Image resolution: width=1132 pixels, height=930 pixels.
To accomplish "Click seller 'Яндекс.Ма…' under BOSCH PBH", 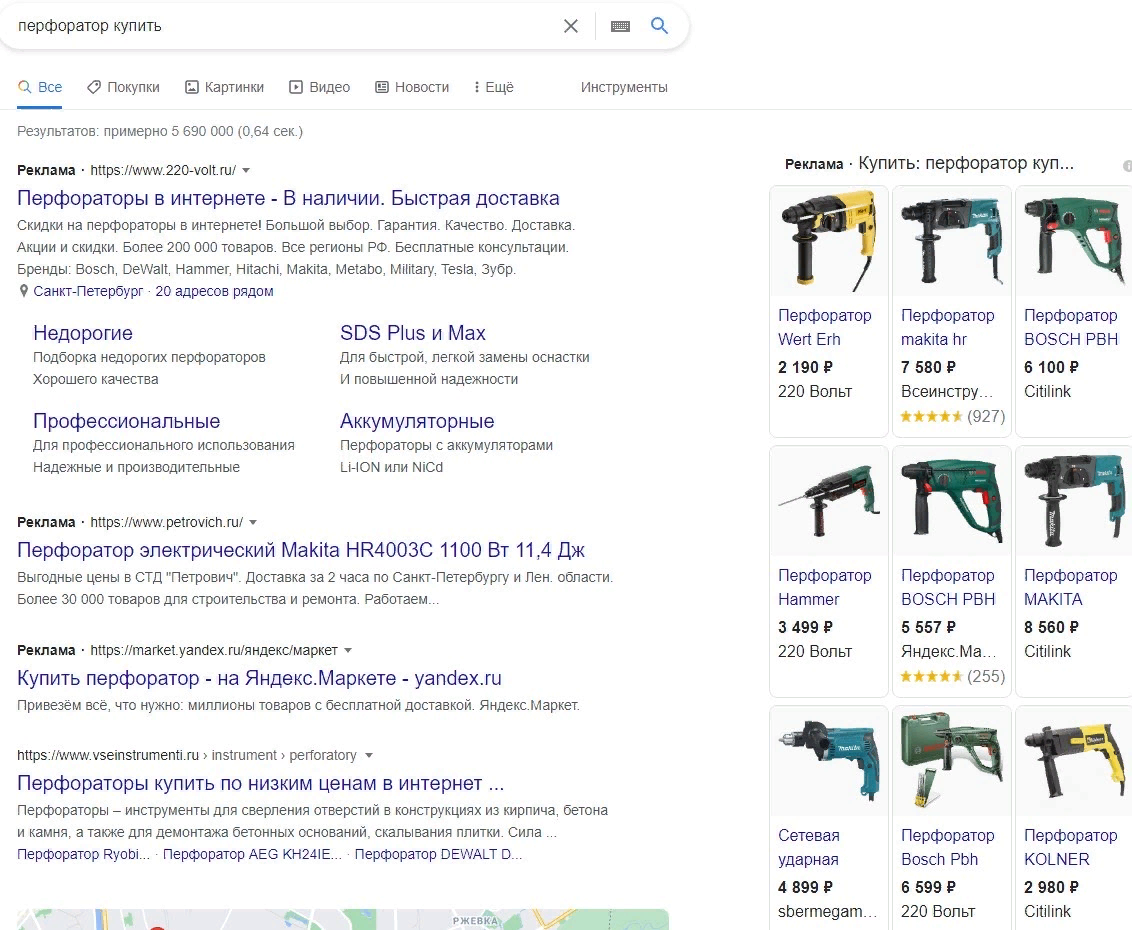I will [x=949, y=651].
